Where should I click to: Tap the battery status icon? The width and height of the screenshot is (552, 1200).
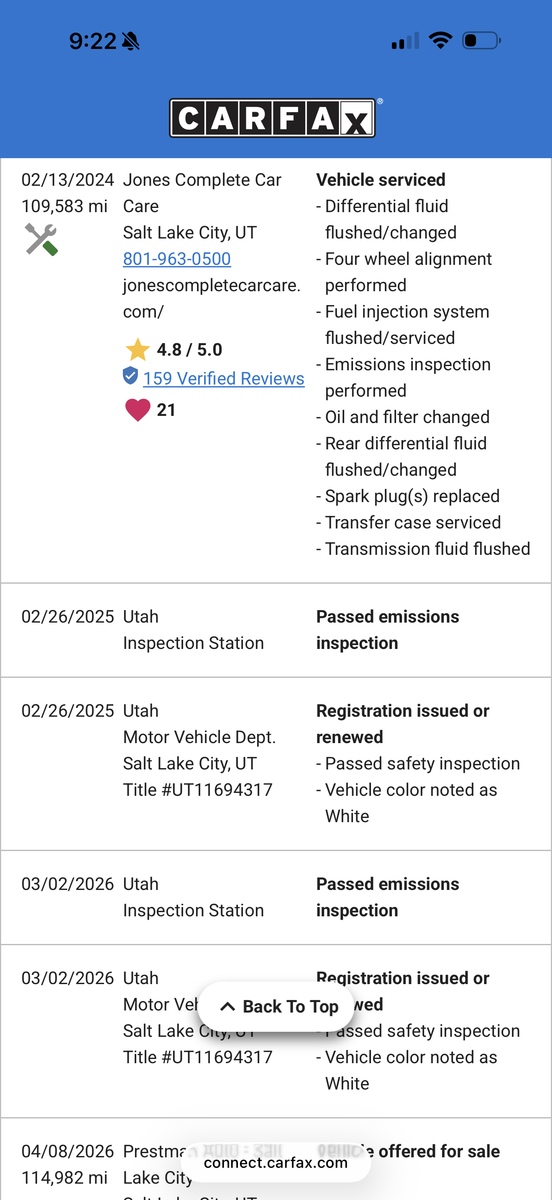(x=481, y=41)
